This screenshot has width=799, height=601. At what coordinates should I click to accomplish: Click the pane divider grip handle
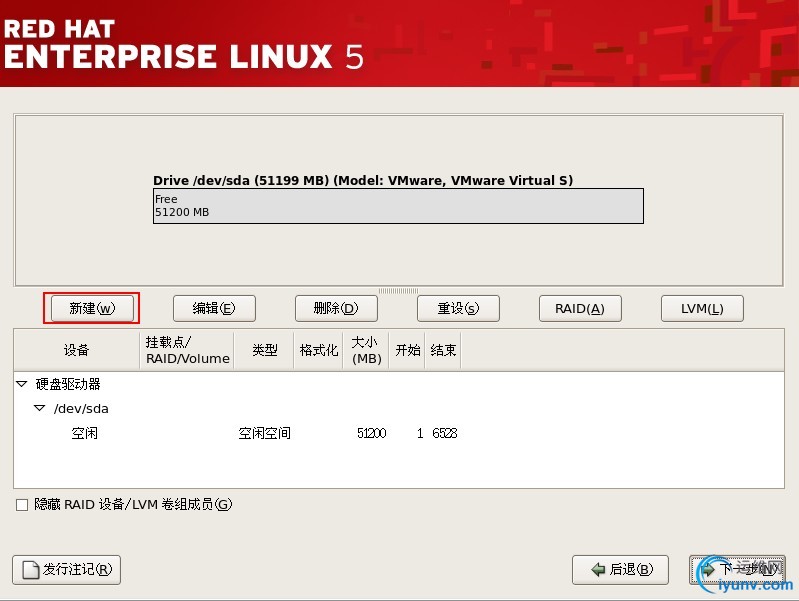click(398, 291)
